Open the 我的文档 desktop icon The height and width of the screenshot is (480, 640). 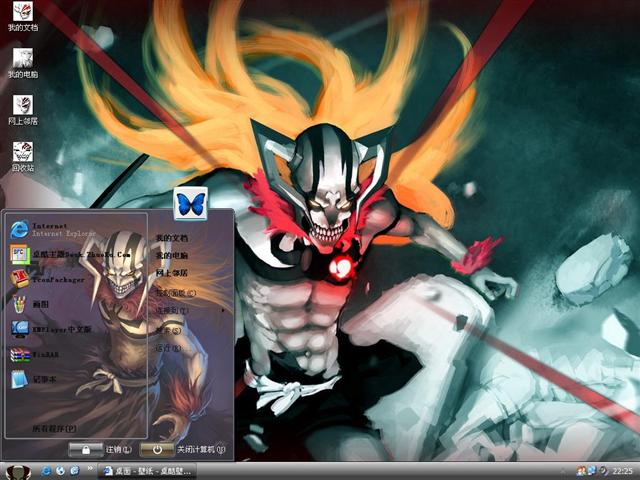pyautogui.click(x=23, y=16)
